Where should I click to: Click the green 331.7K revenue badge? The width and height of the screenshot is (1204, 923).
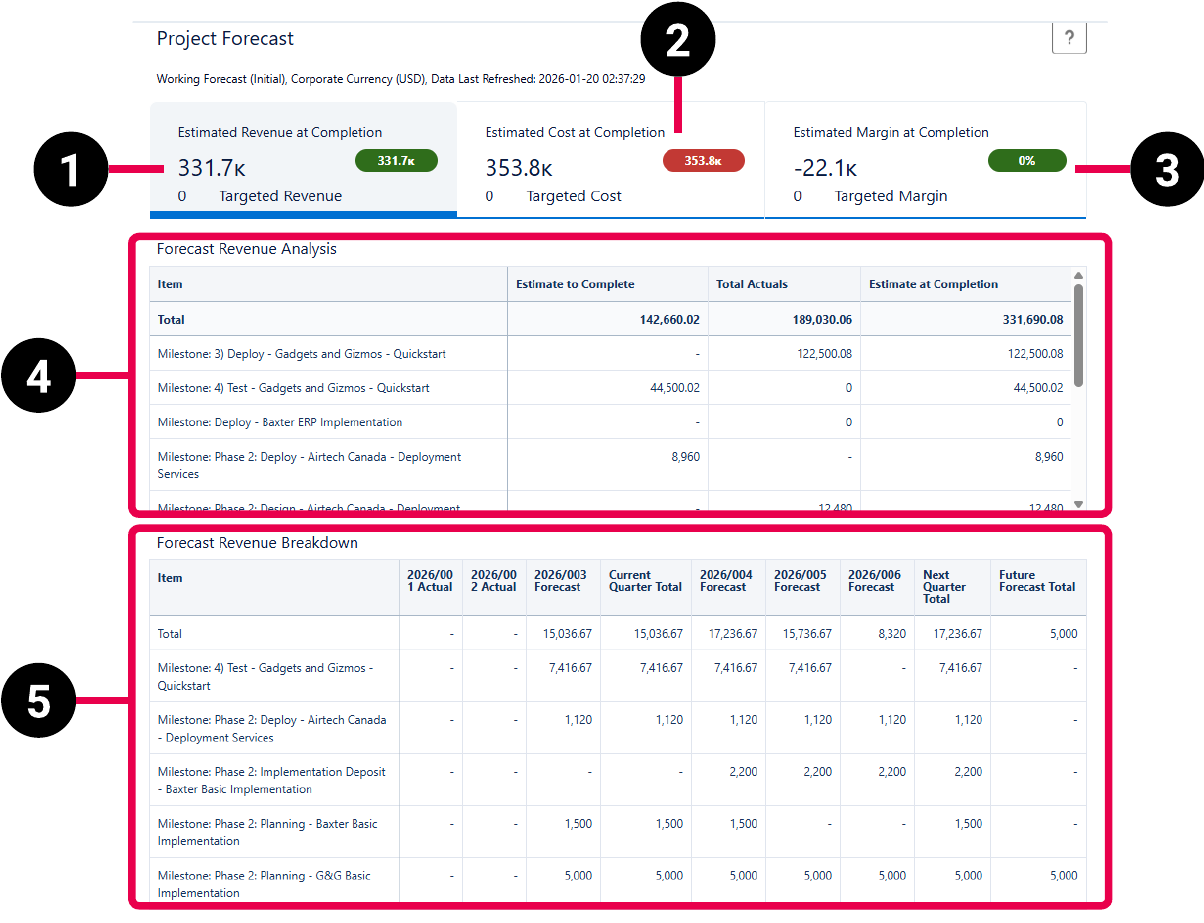tap(396, 159)
